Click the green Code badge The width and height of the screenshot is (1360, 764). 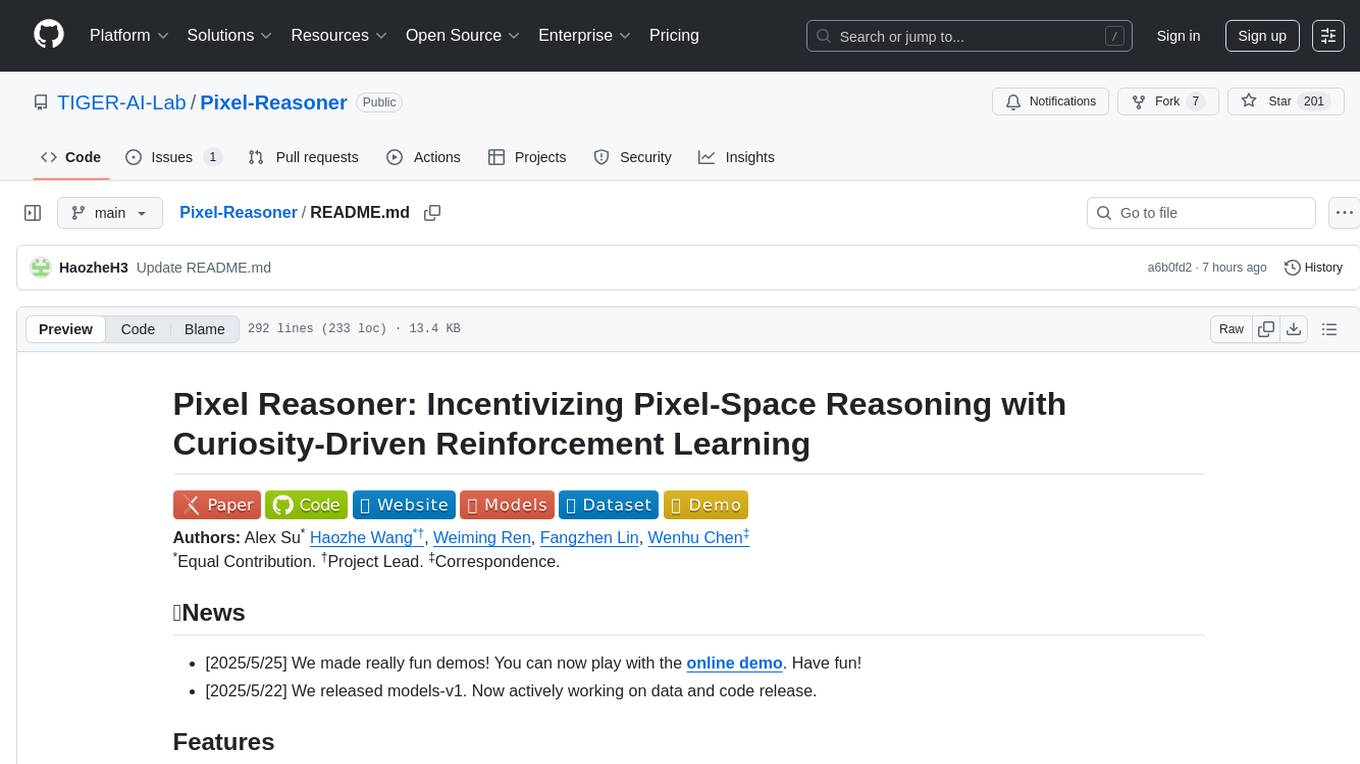pyautogui.click(x=306, y=505)
